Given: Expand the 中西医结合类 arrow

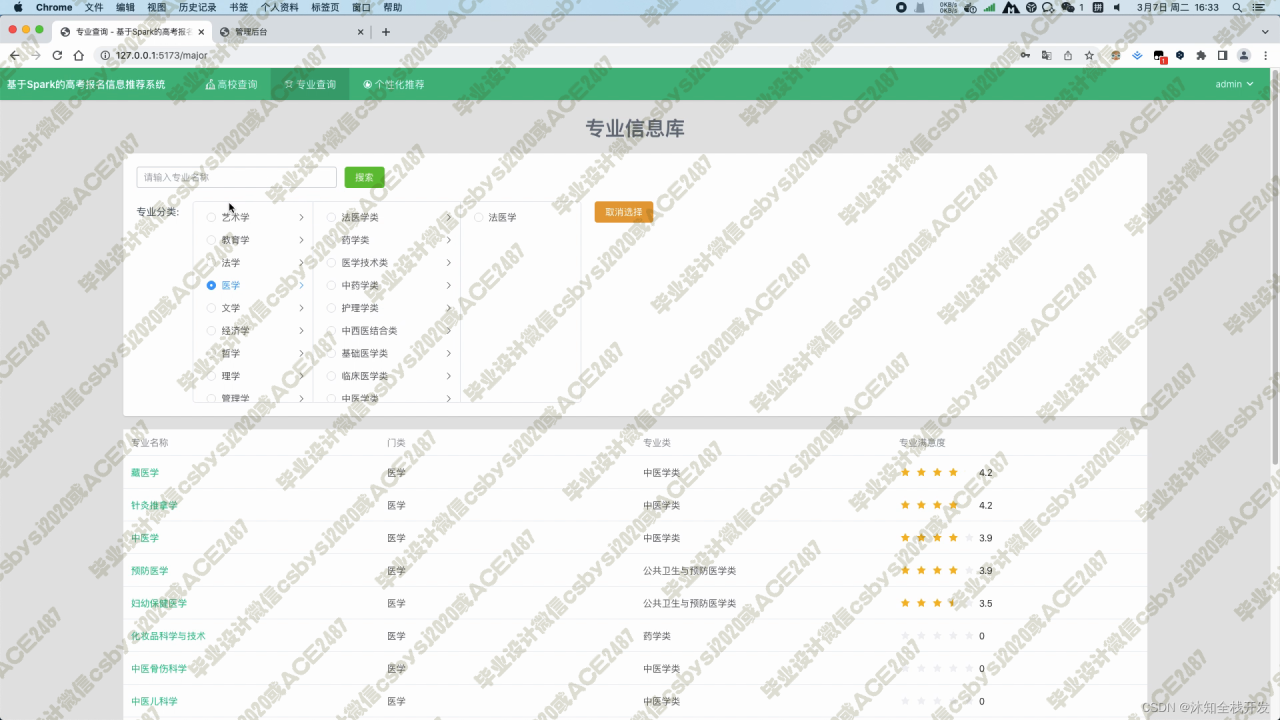Looking at the screenshot, I should point(448,330).
